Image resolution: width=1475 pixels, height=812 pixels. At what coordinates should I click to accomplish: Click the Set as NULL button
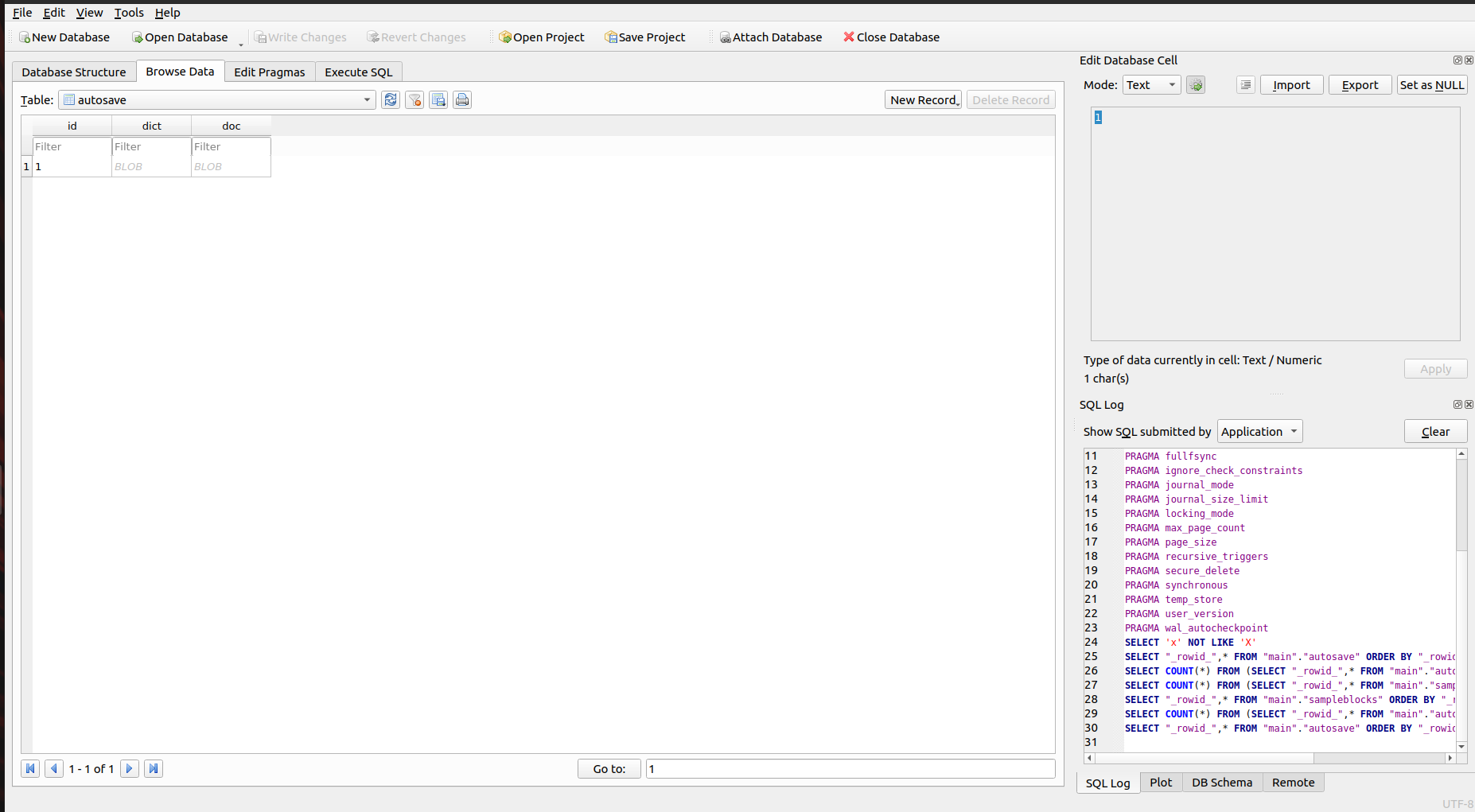(1432, 84)
